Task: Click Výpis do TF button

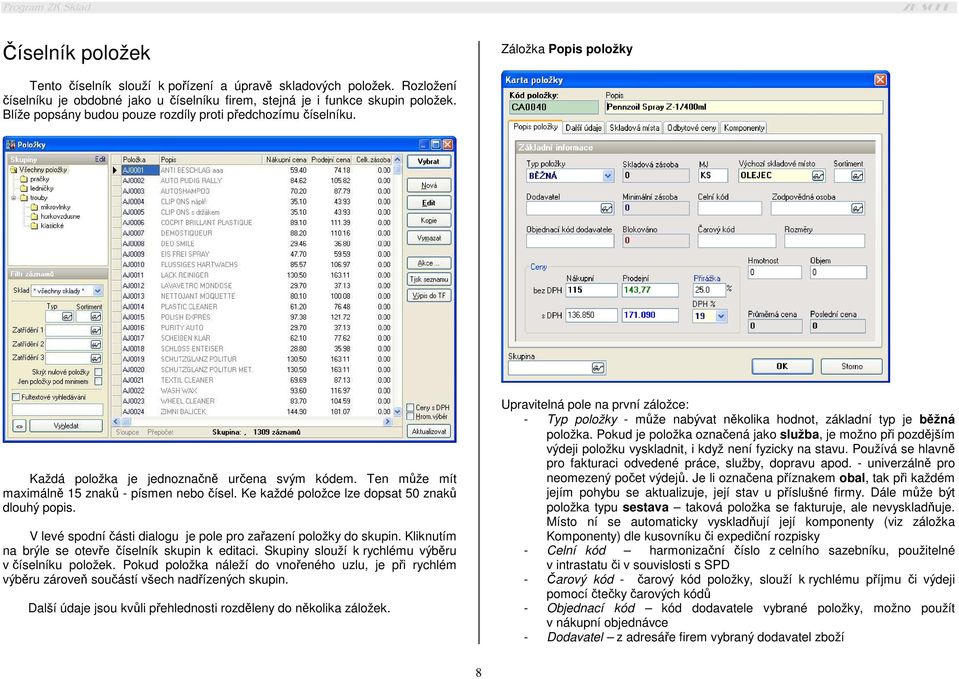Action: pyautogui.click(x=429, y=295)
